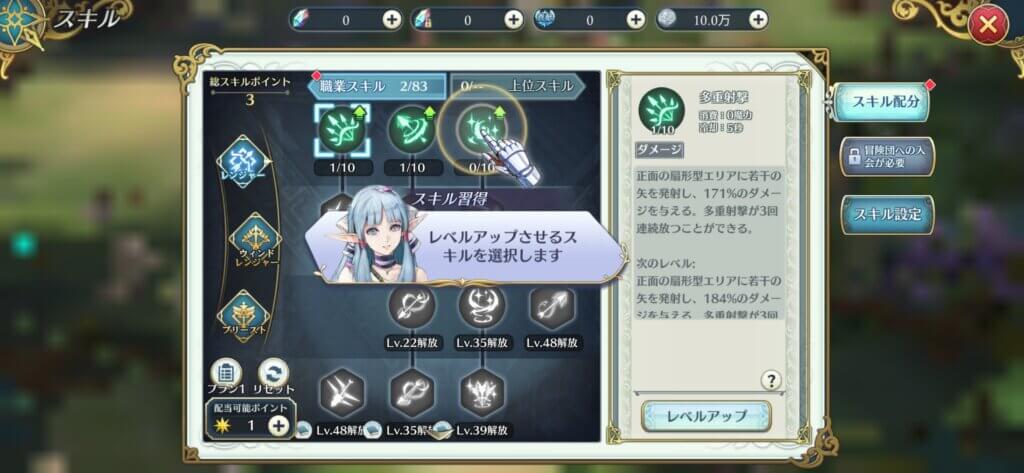Click the レベルアップ button
Screen dimensions: 1024x473
point(707,416)
